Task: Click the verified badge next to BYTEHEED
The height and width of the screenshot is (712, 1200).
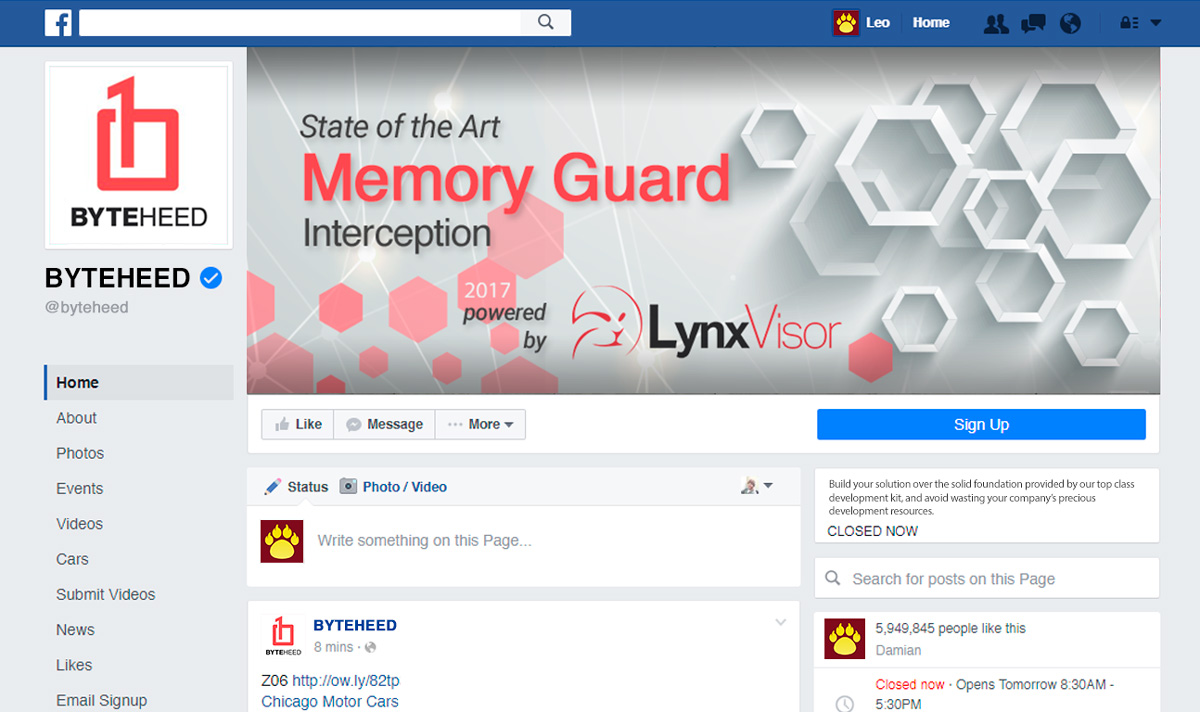Action: pyautogui.click(x=211, y=278)
